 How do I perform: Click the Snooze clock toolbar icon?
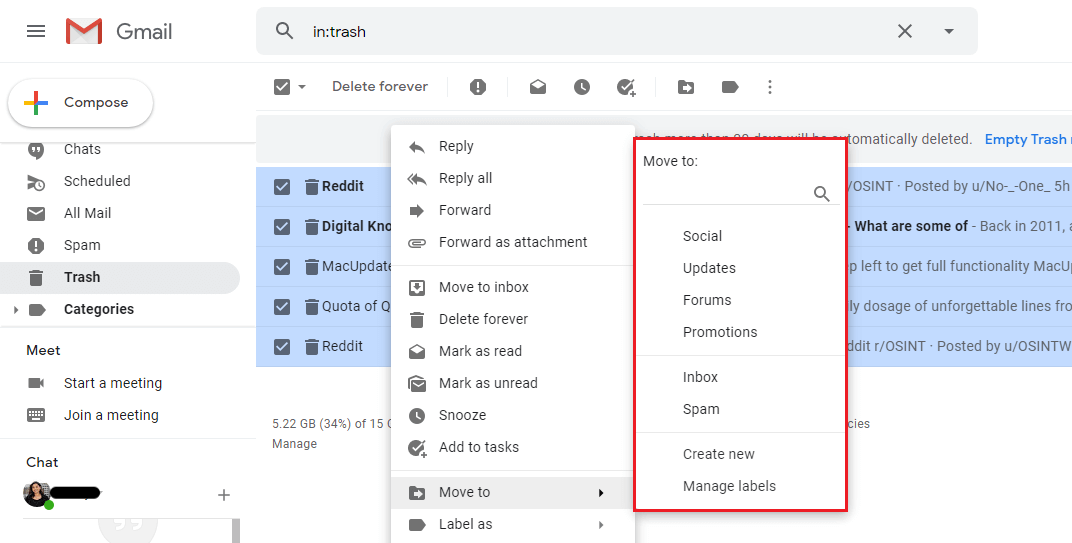coord(582,87)
